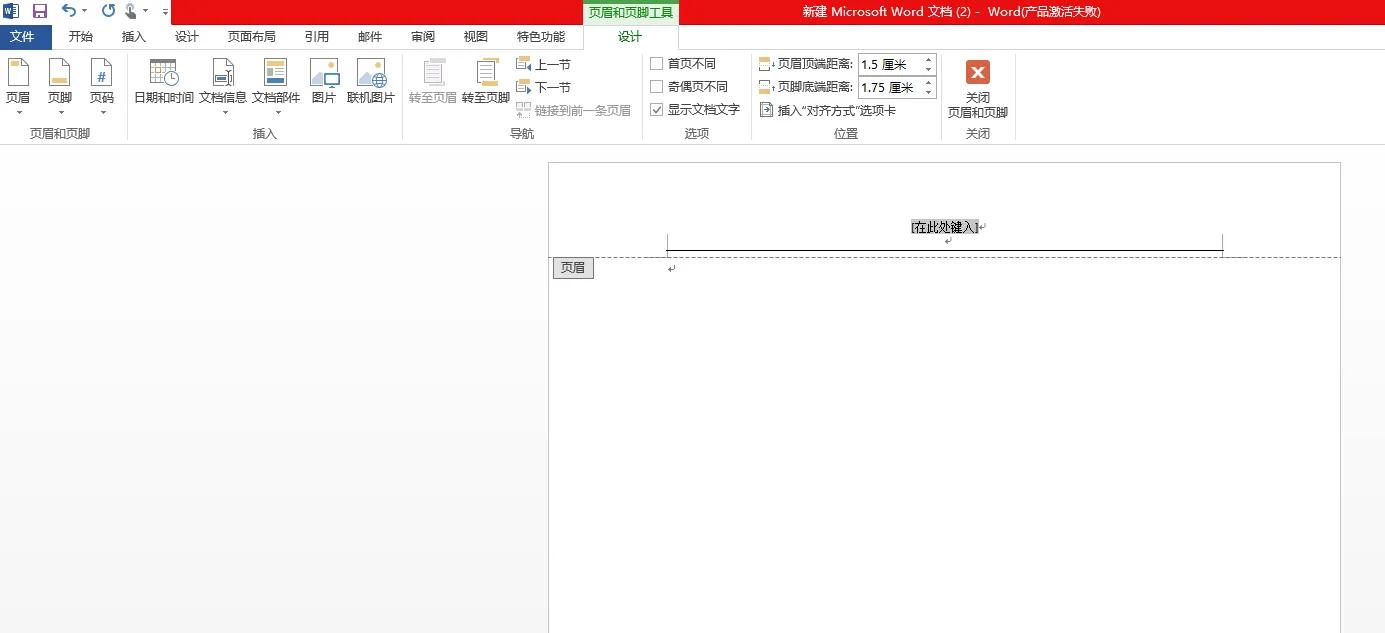The height and width of the screenshot is (633, 1385).
Task: Open the 页眉 (Header) gallery icon
Action: 18,73
